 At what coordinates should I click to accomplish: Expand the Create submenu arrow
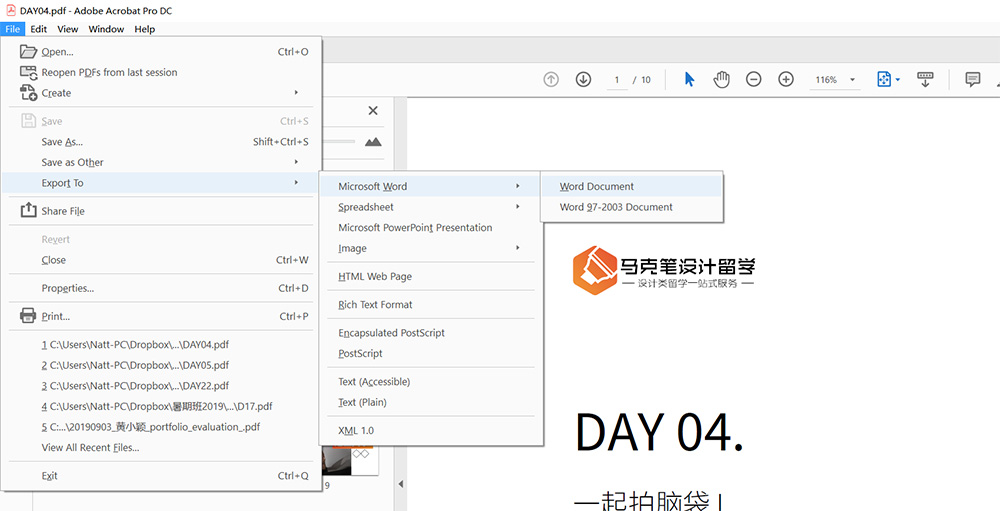[296, 93]
